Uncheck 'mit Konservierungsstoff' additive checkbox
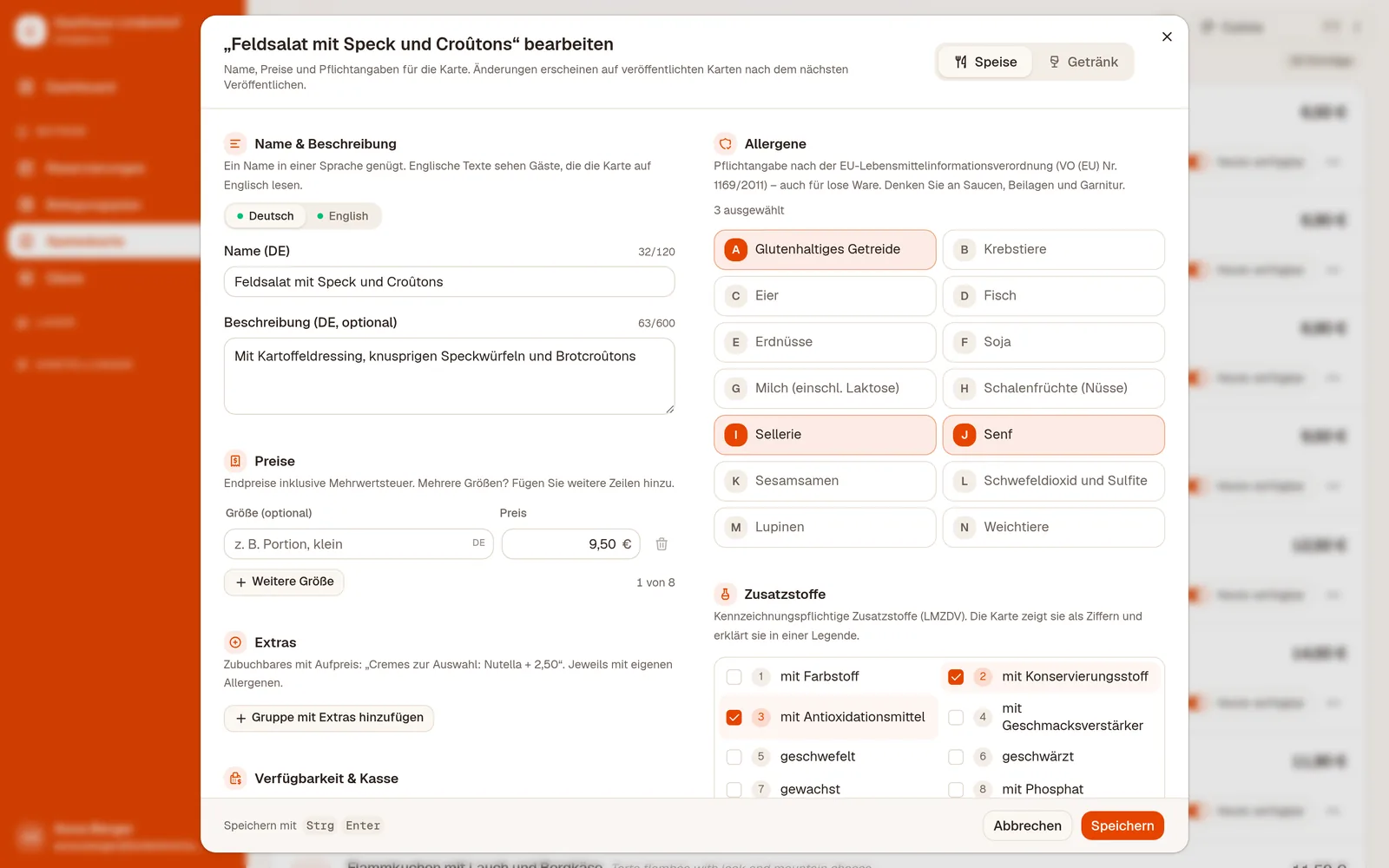The width and height of the screenshot is (1389, 868). pyautogui.click(x=956, y=677)
